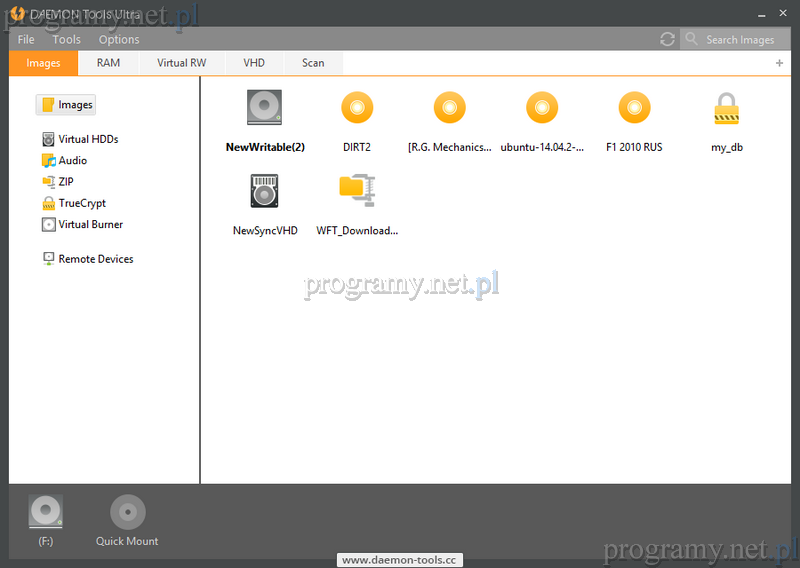Image resolution: width=800 pixels, height=568 pixels.
Task: Open the Tools menu
Action: pyautogui.click(x=66, y=39)
